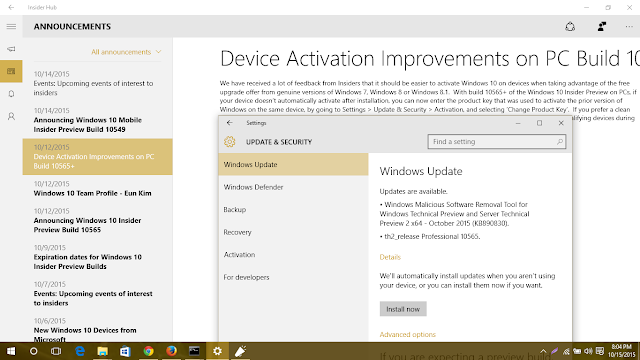Open Task View on the taskbar
The height and width of the screenshot is (360, 640).
(56, 351)
